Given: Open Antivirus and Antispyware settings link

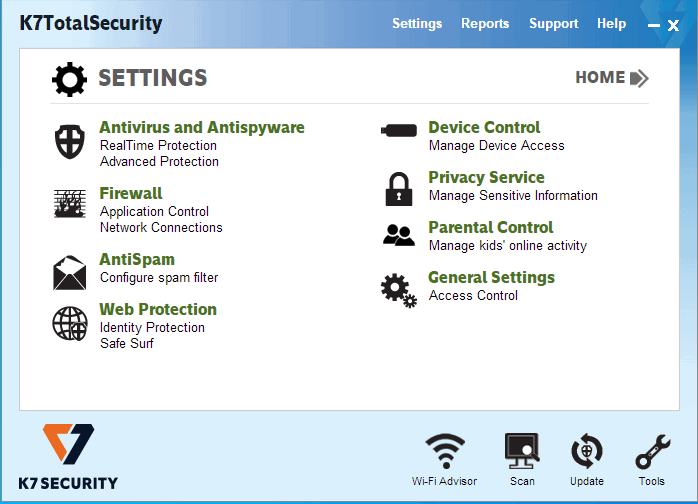Looking at the screenshot, I should 202,128.
